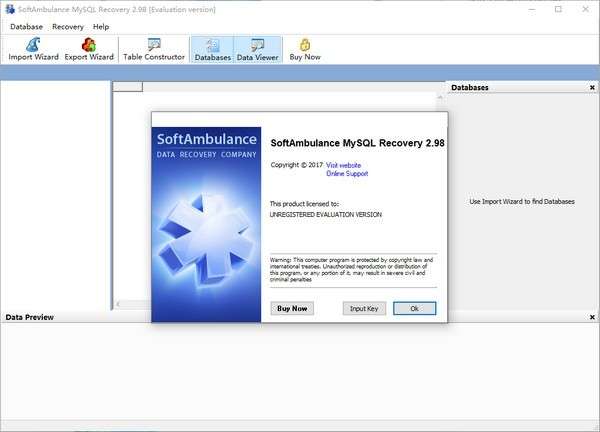
Task: Open the Help menu
Action: 101,26
